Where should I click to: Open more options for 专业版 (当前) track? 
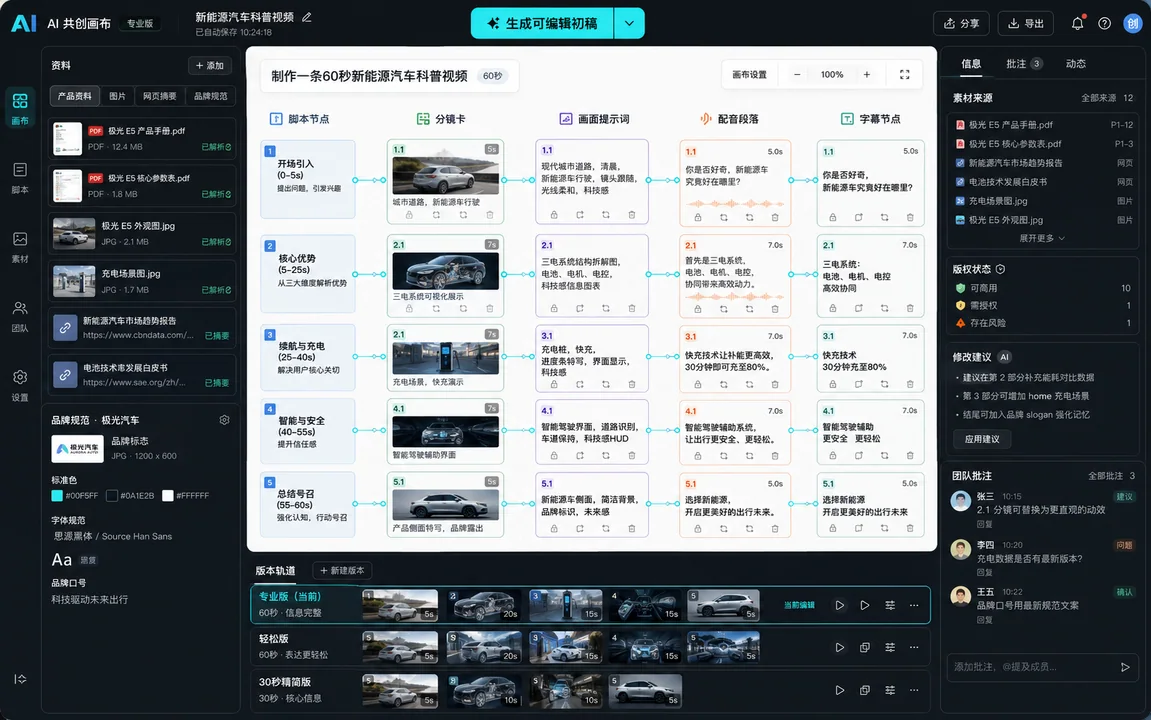tap(914, 606)
